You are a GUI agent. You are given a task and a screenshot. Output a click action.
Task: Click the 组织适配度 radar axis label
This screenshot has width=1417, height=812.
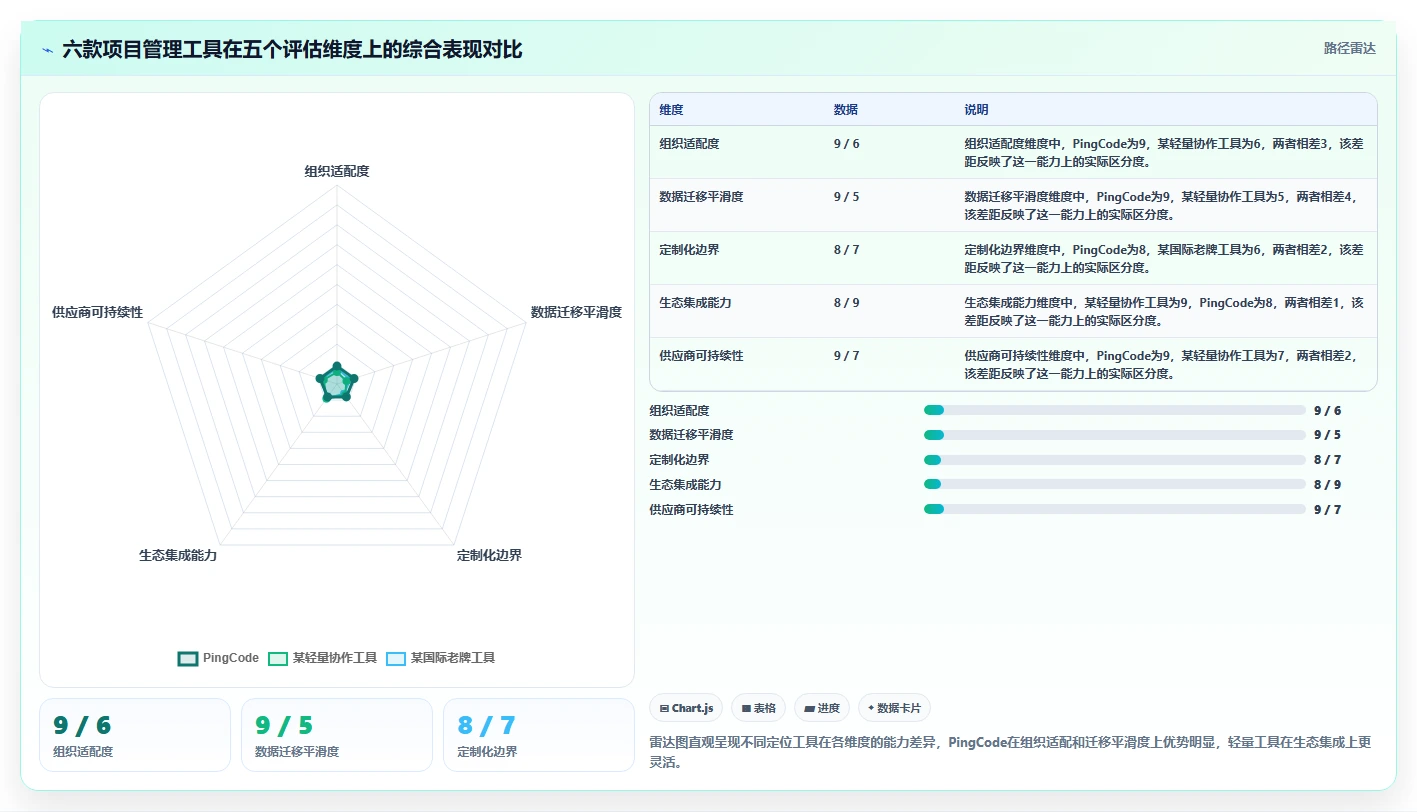[337, 171]
